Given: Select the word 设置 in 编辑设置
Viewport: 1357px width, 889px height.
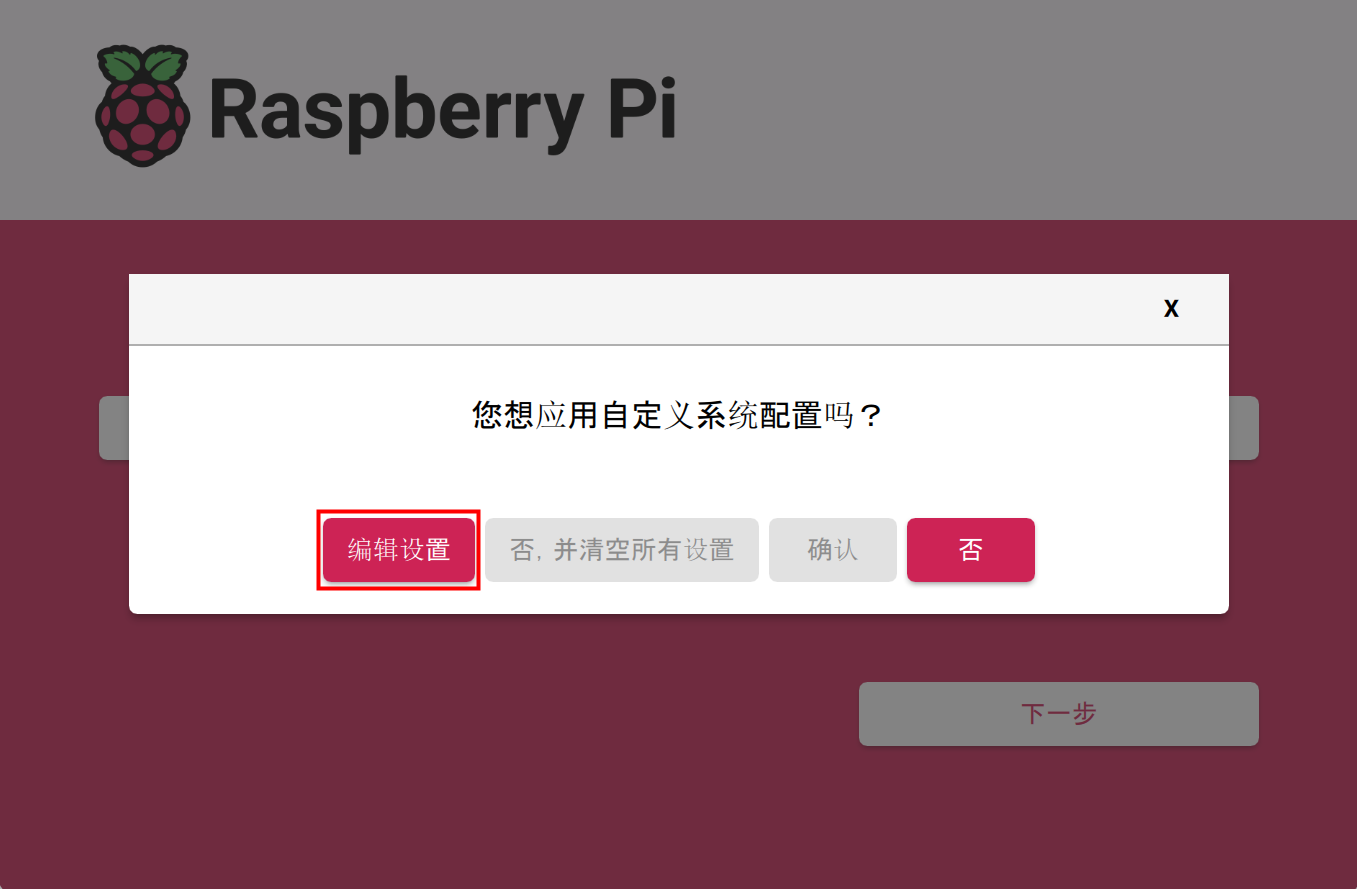Looking at the screenshot, I should click(425, 550).
